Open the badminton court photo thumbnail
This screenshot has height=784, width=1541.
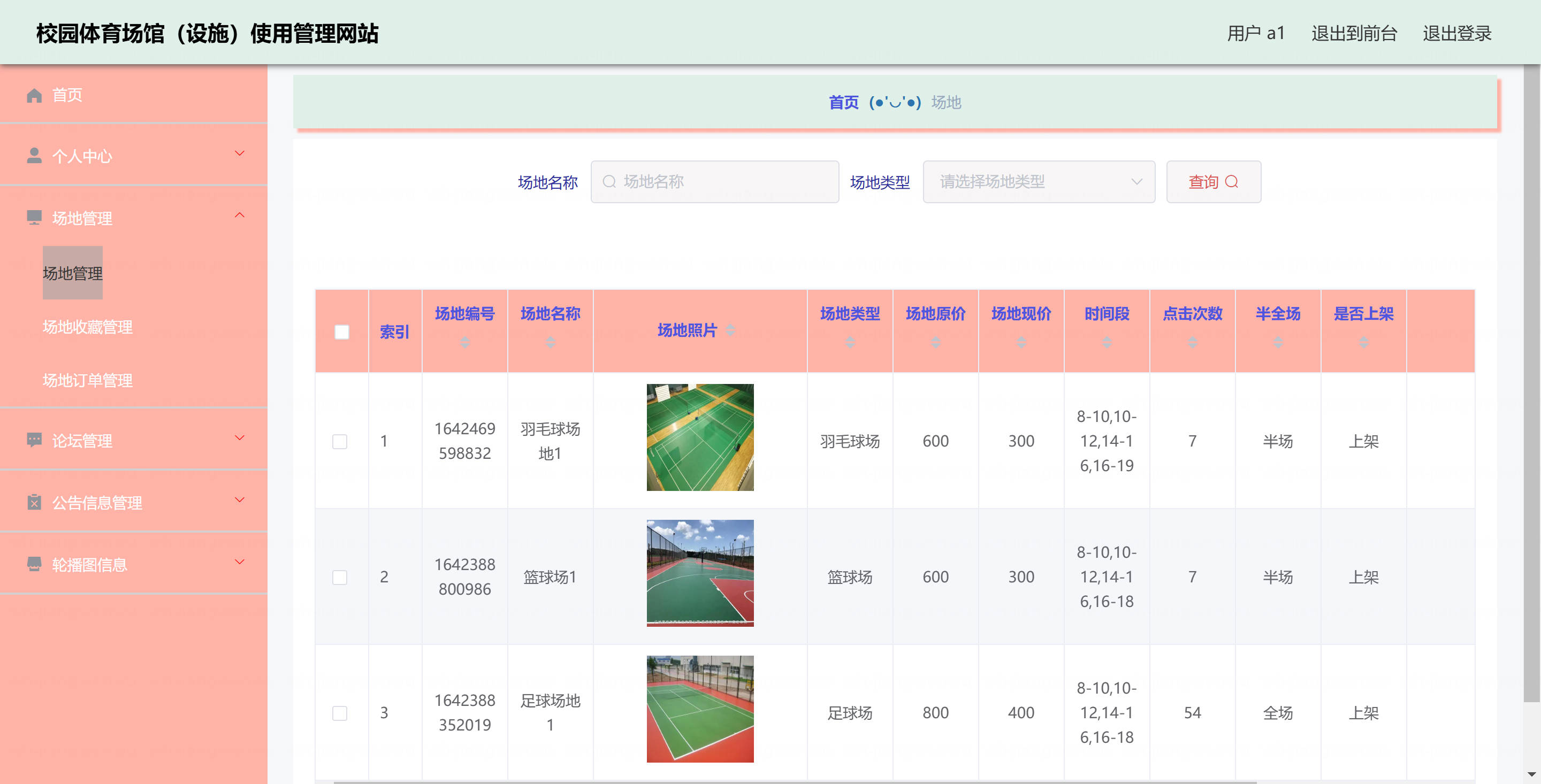tap(700, 437)
